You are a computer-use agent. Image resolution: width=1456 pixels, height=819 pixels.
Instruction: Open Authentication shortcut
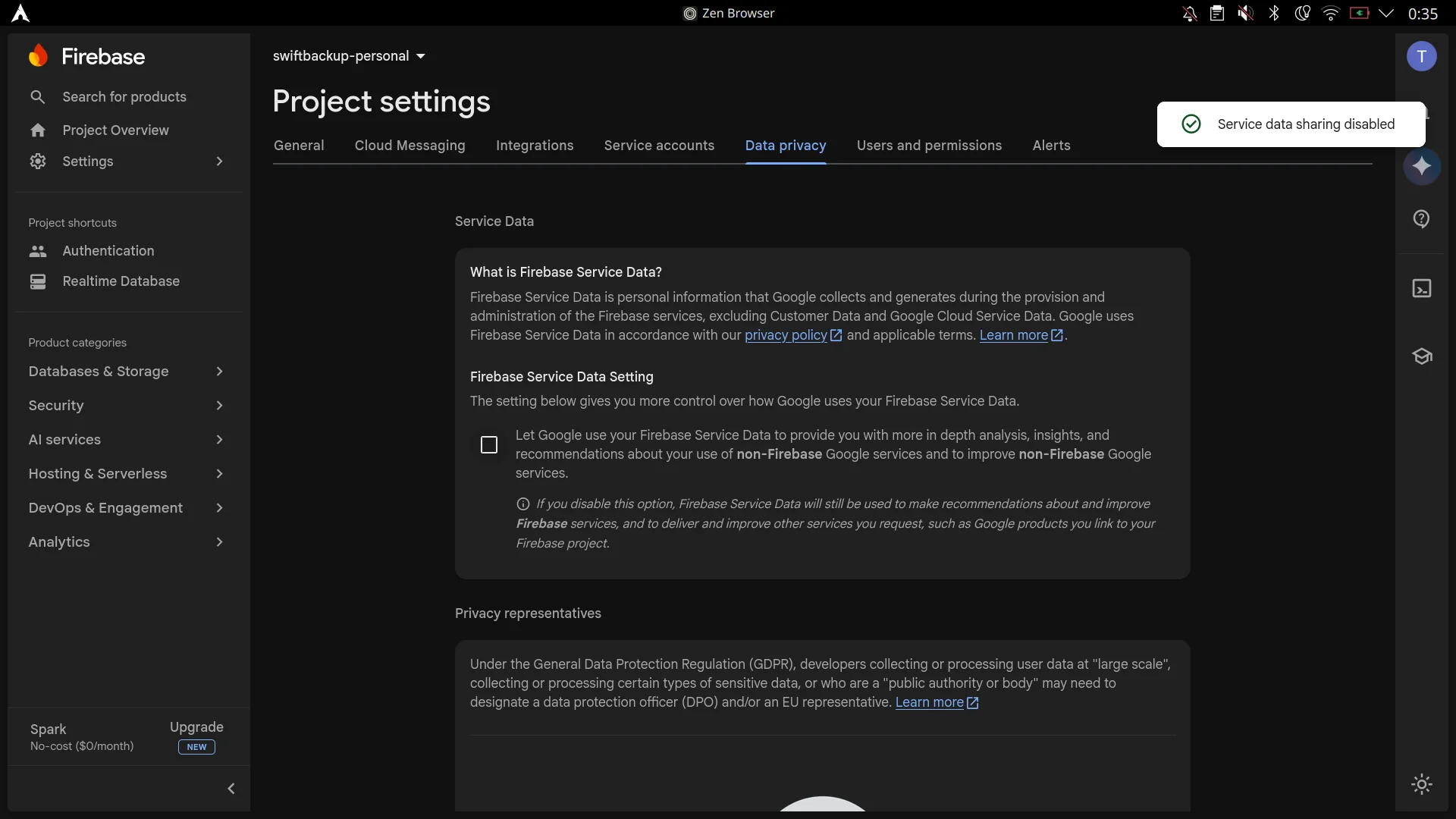click(108, 251)
